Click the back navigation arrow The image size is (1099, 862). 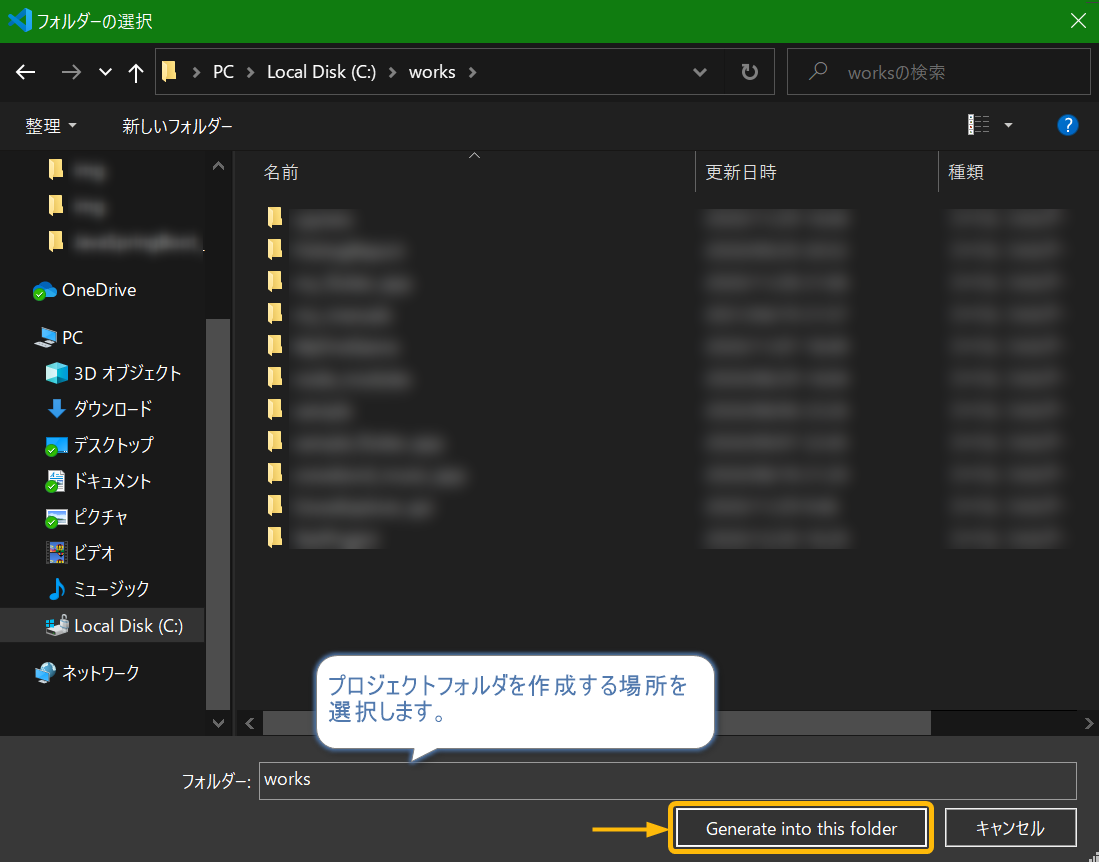click(26, 72)
